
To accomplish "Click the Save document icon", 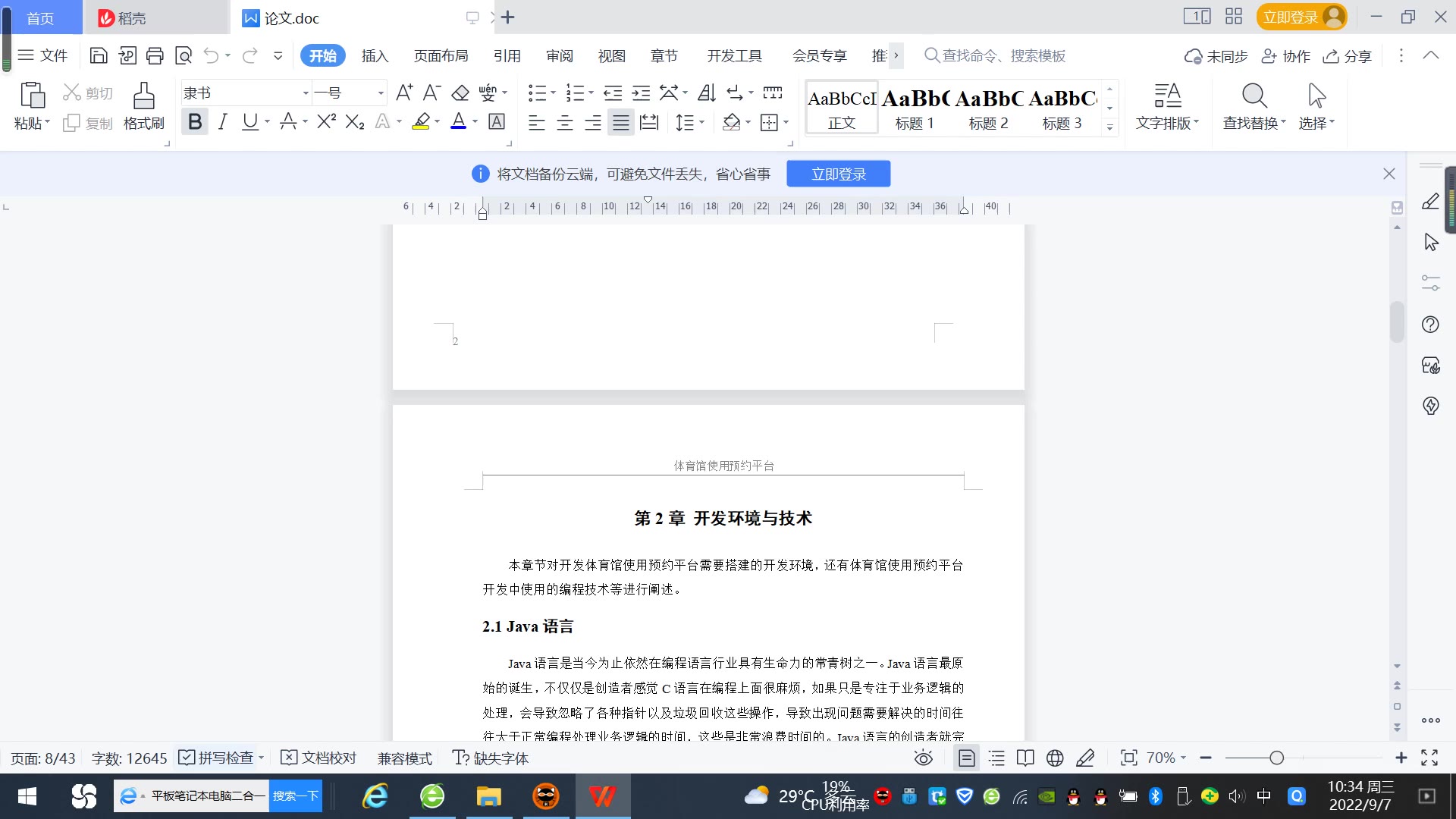I will click(x=99, y=55).
